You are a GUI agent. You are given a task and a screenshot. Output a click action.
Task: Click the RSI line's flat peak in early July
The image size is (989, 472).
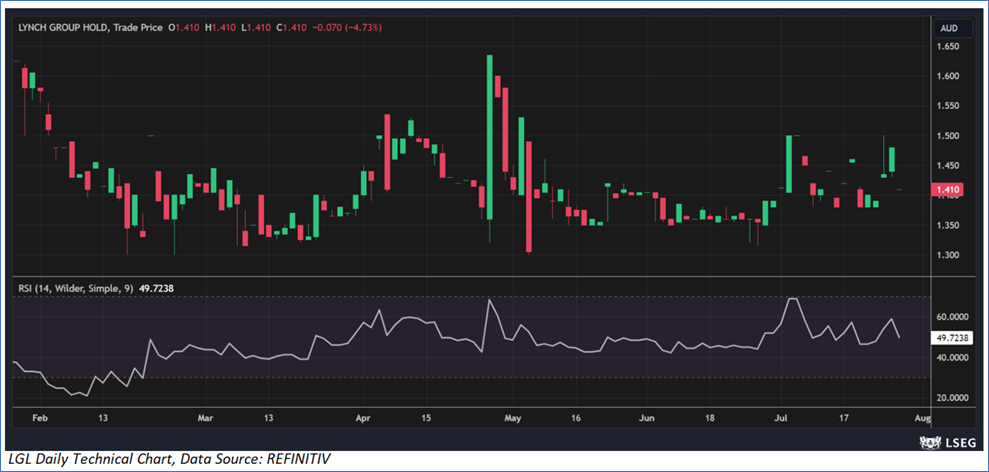coord(793,299)
